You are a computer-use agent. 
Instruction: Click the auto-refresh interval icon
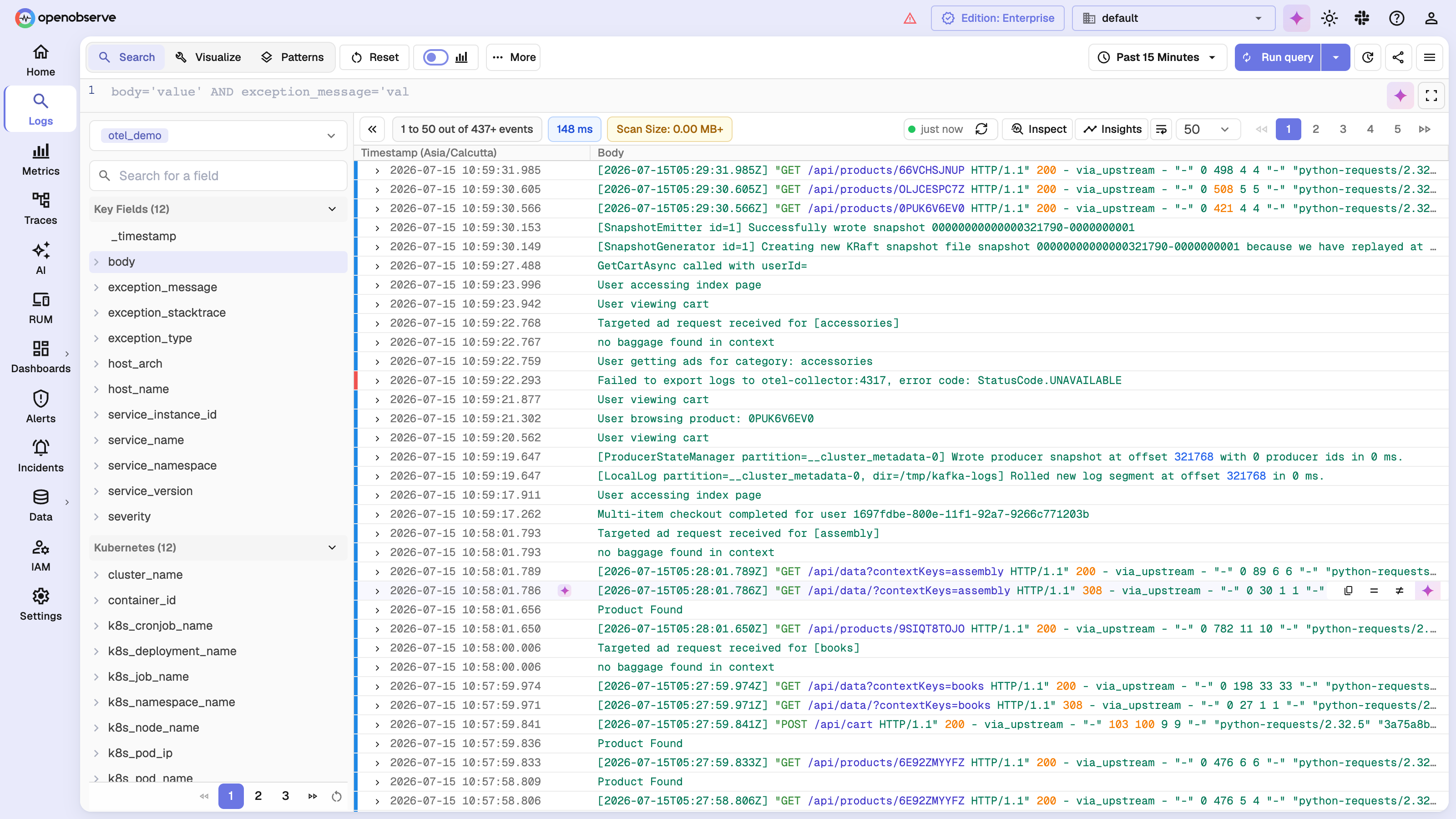pyautogui.click(x=1368, y=57)
